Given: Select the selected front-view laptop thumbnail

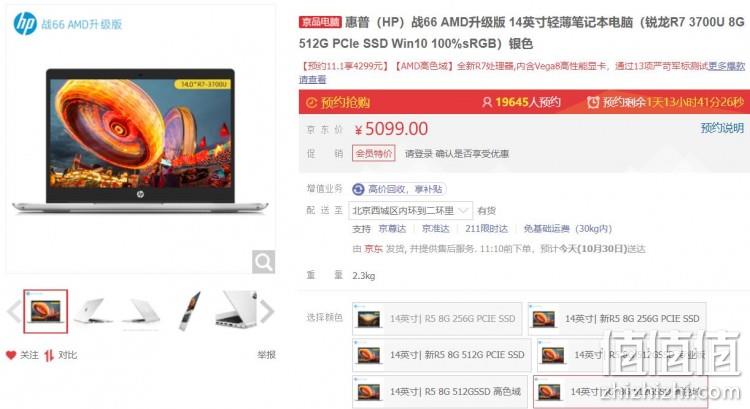Looking at the screenshot, I should point(46,311).
